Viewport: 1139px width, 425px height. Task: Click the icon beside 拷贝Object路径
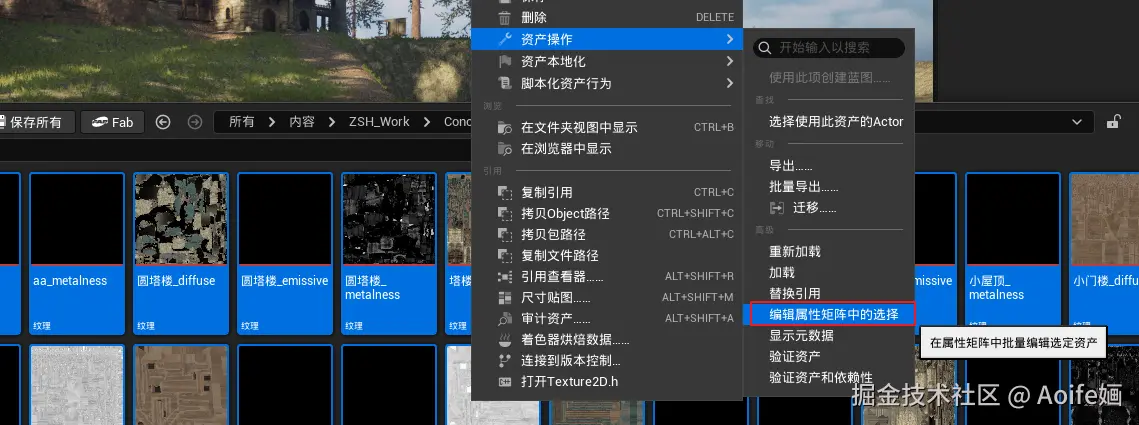504,214
